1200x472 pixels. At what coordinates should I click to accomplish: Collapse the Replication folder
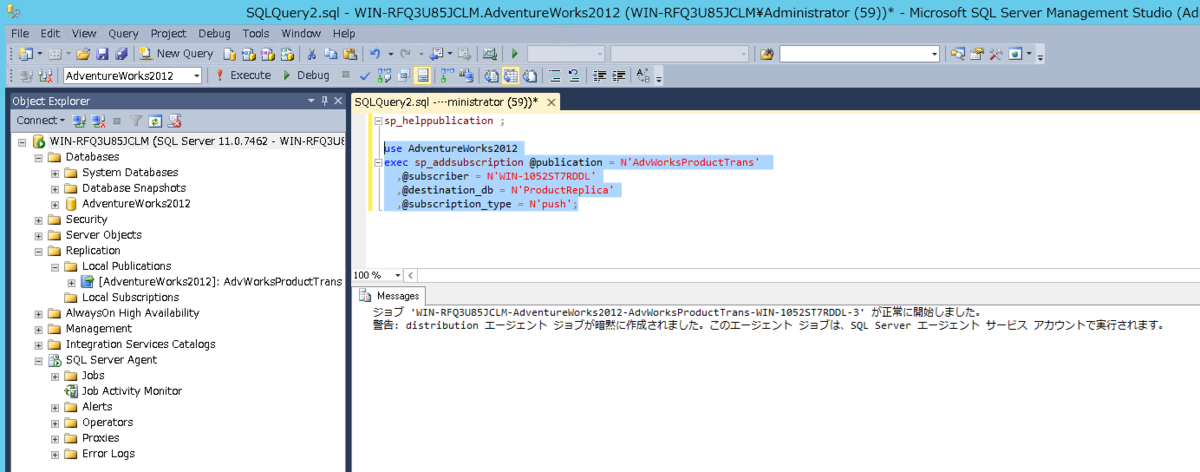click(x=40, y=251)
